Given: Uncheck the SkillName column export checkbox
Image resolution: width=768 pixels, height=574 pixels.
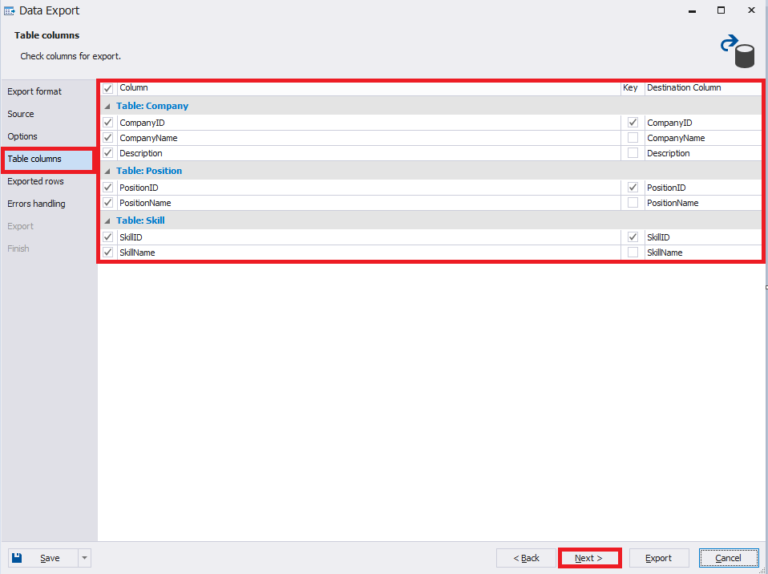Looking at the screenshot, I should coord(108,252).
